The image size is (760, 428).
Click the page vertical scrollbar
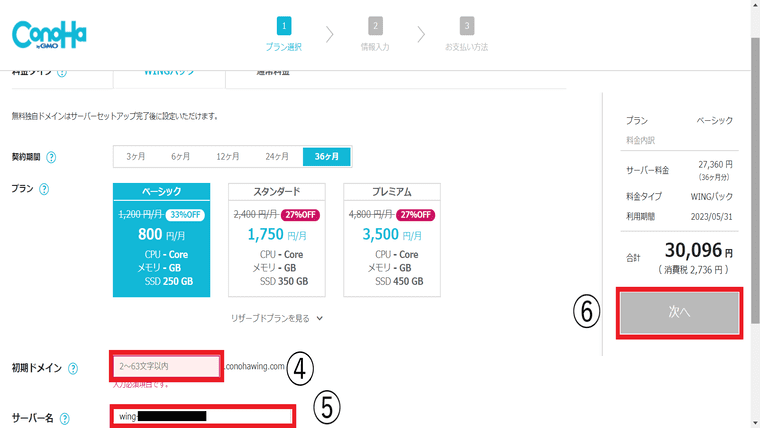pos(755,180)
